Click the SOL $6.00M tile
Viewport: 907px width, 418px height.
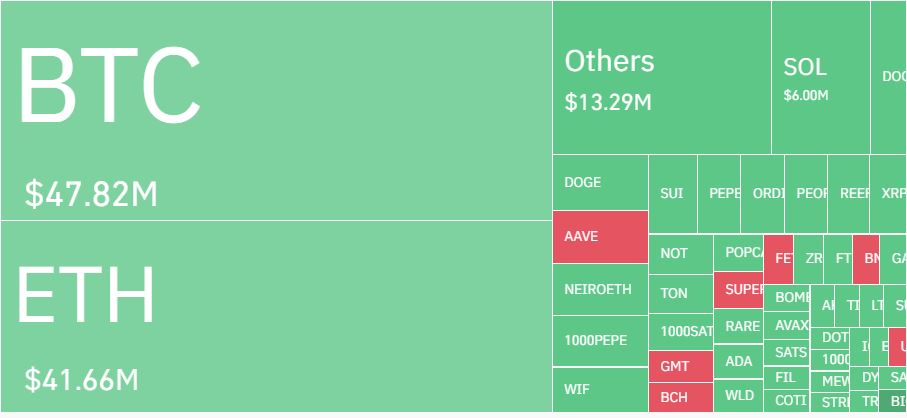(821, 77)
